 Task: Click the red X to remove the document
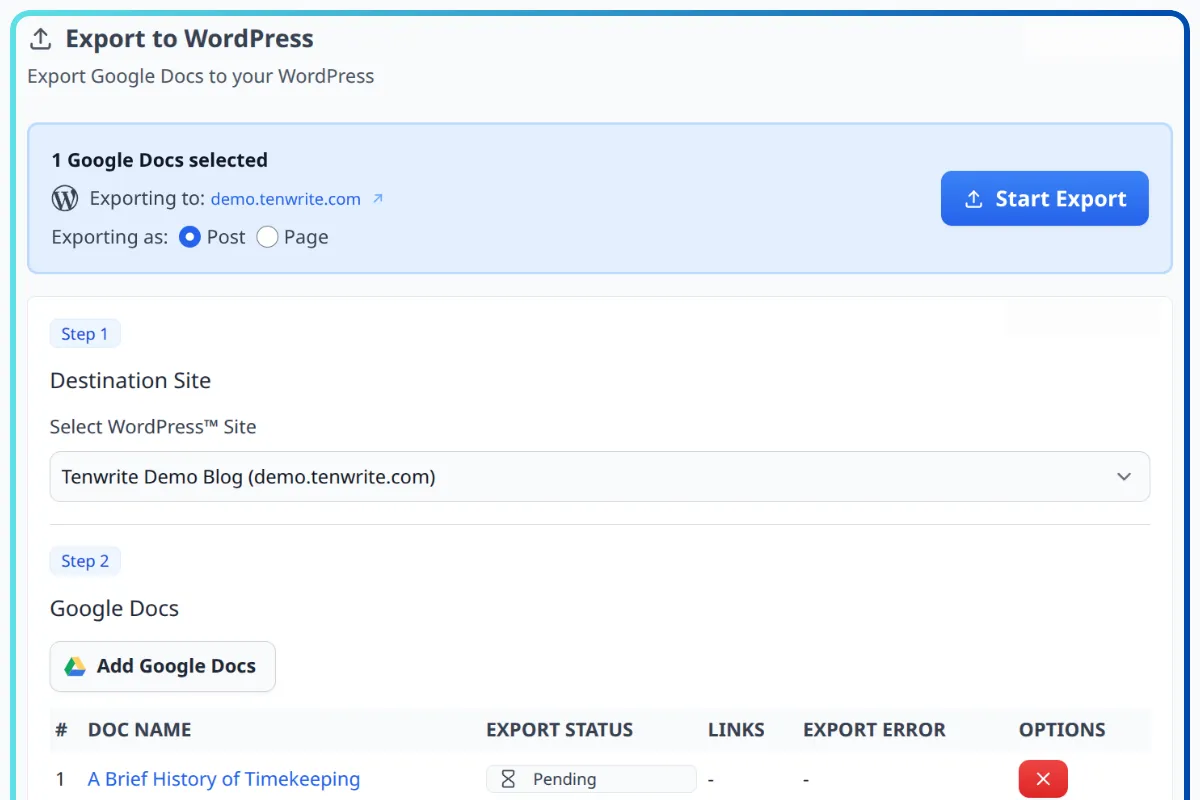pyautogui.click(x=1043, y=778)
